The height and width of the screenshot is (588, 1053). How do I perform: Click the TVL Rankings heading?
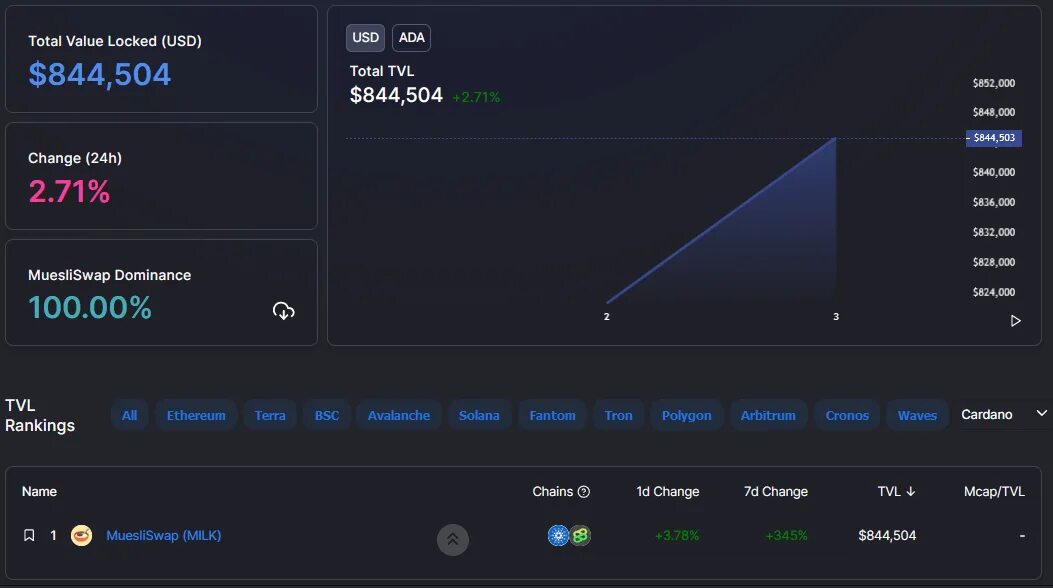point(40,415)
